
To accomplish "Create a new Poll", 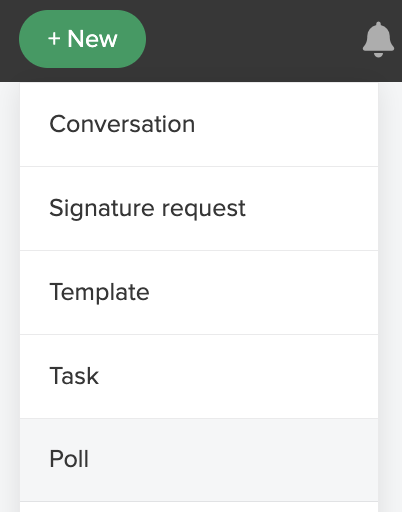I will pyautogui.click(x=199, y=460).
